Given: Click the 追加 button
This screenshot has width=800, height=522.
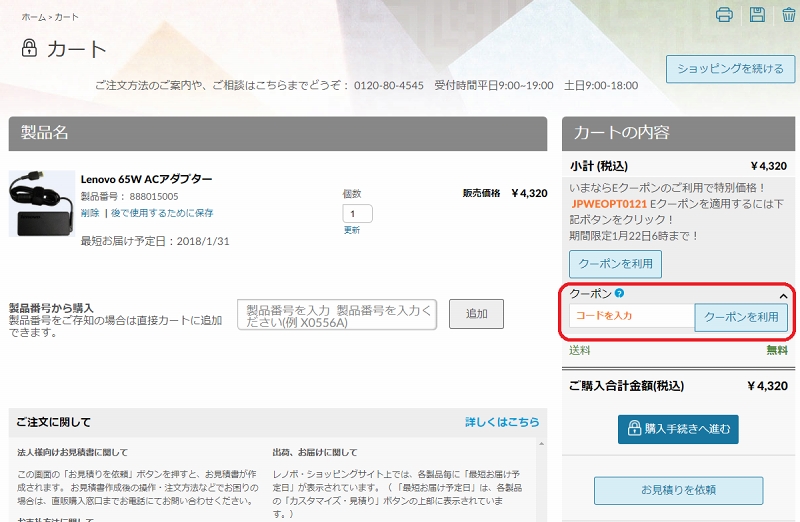Looking at the screenshot, I should pyautogui.click(x=476, y=314).
